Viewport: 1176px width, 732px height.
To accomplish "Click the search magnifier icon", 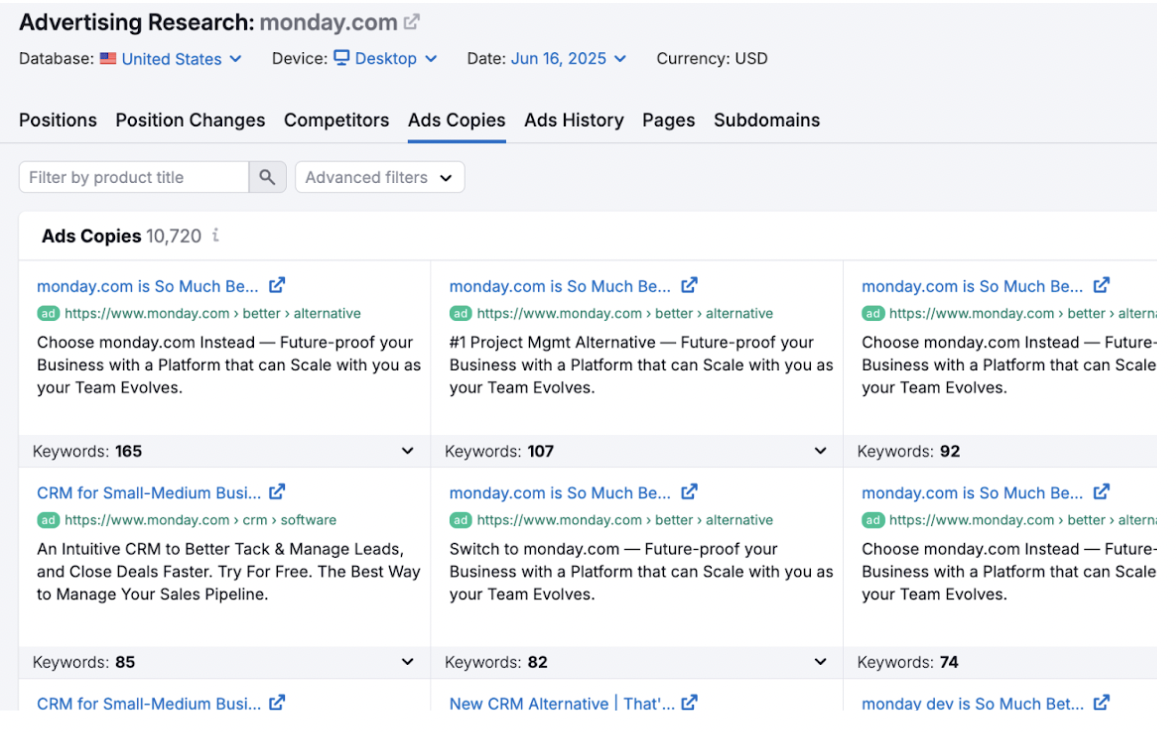I will [x=267, y=177].
